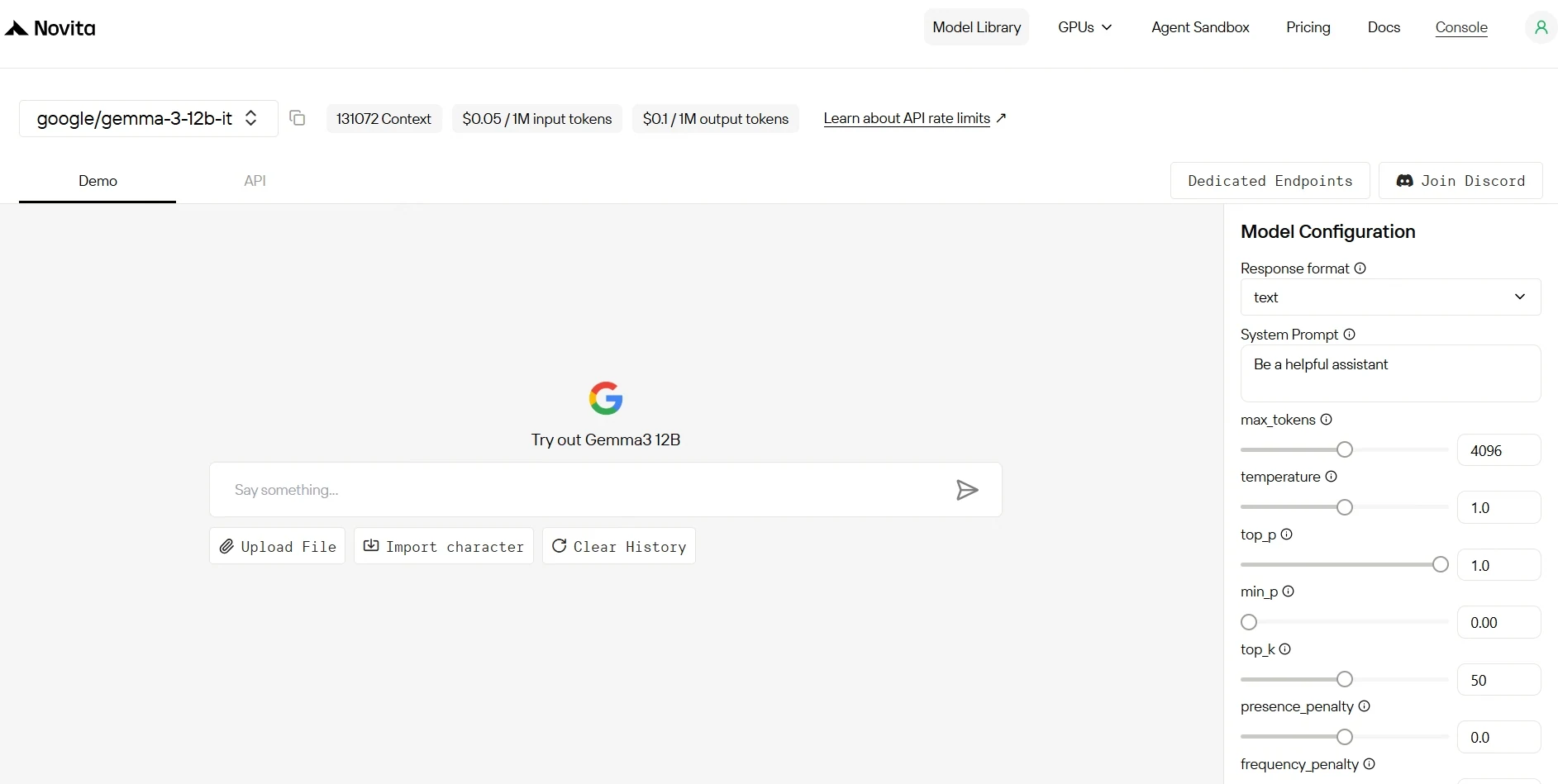Send the message with the arrow icon
Screen dimensions: 1558x784
click(967, 490)
